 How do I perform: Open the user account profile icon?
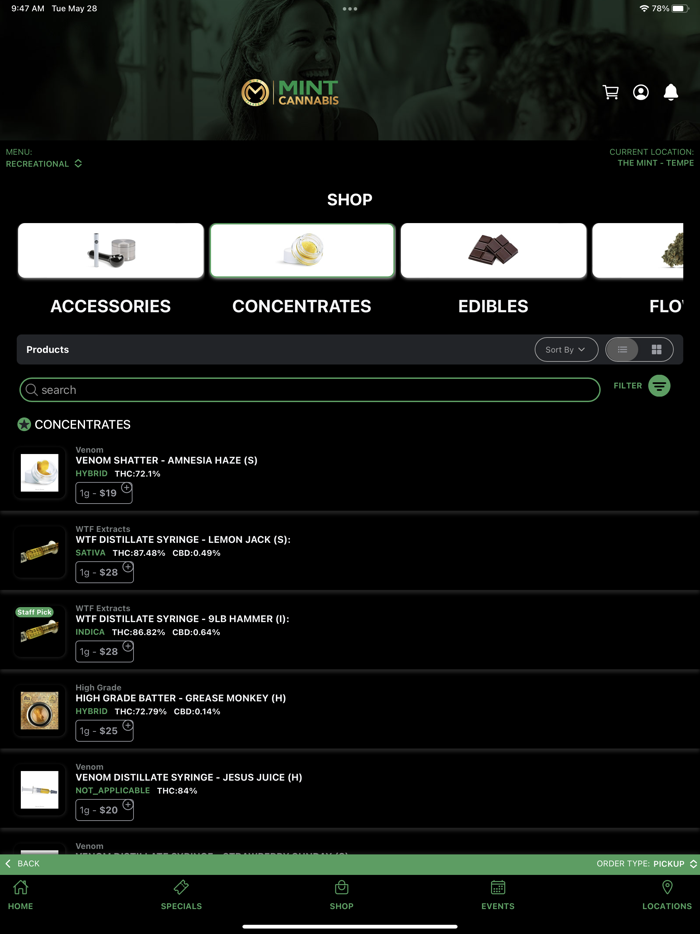641,92
